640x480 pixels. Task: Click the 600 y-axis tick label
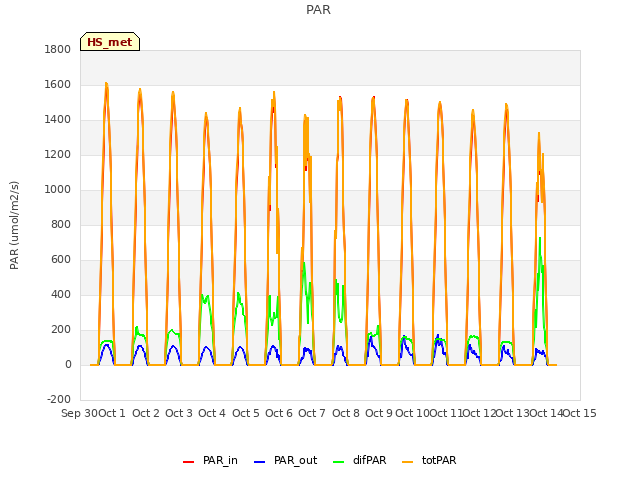61,260
